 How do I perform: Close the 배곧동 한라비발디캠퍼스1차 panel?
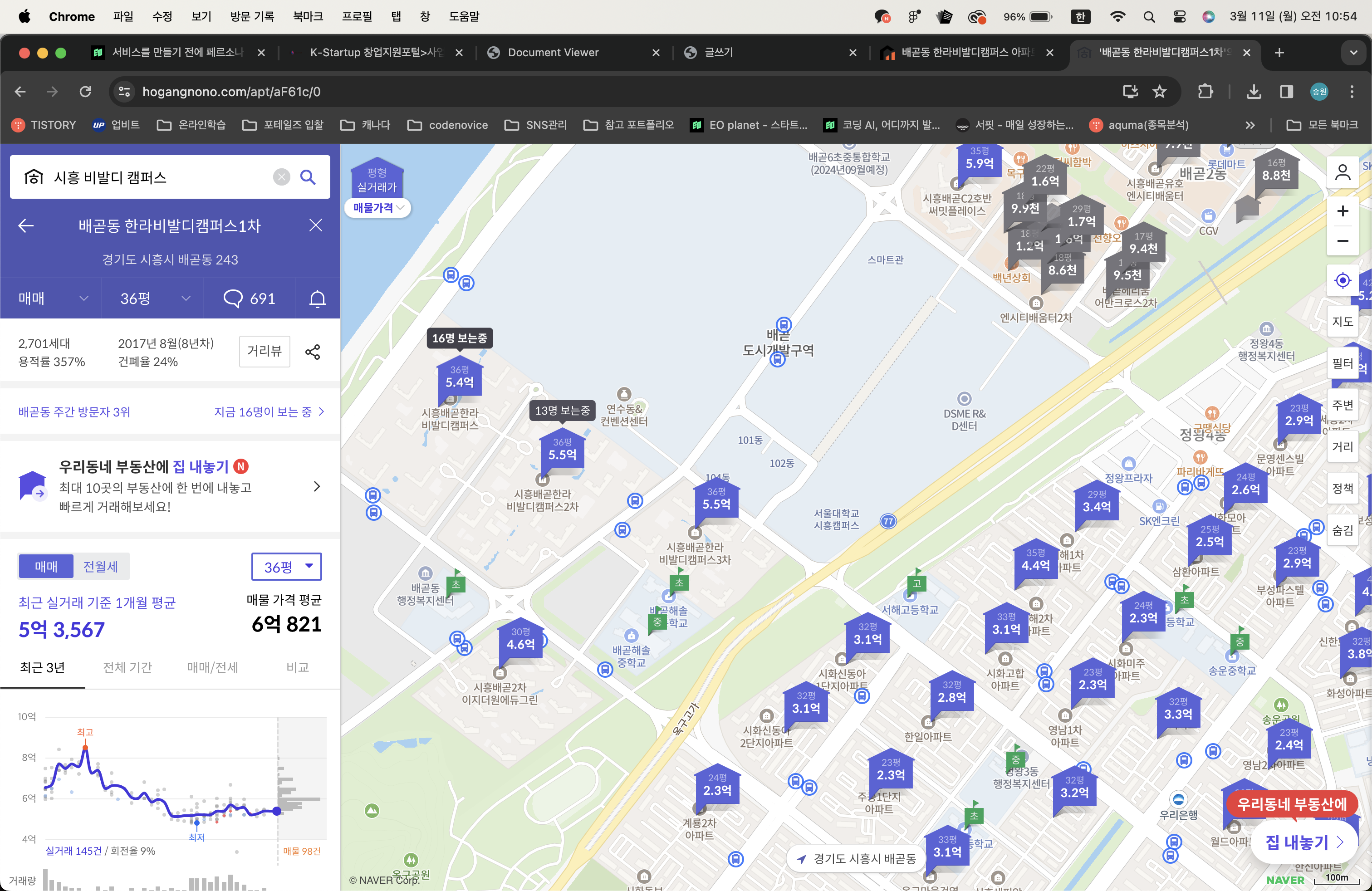315,225
